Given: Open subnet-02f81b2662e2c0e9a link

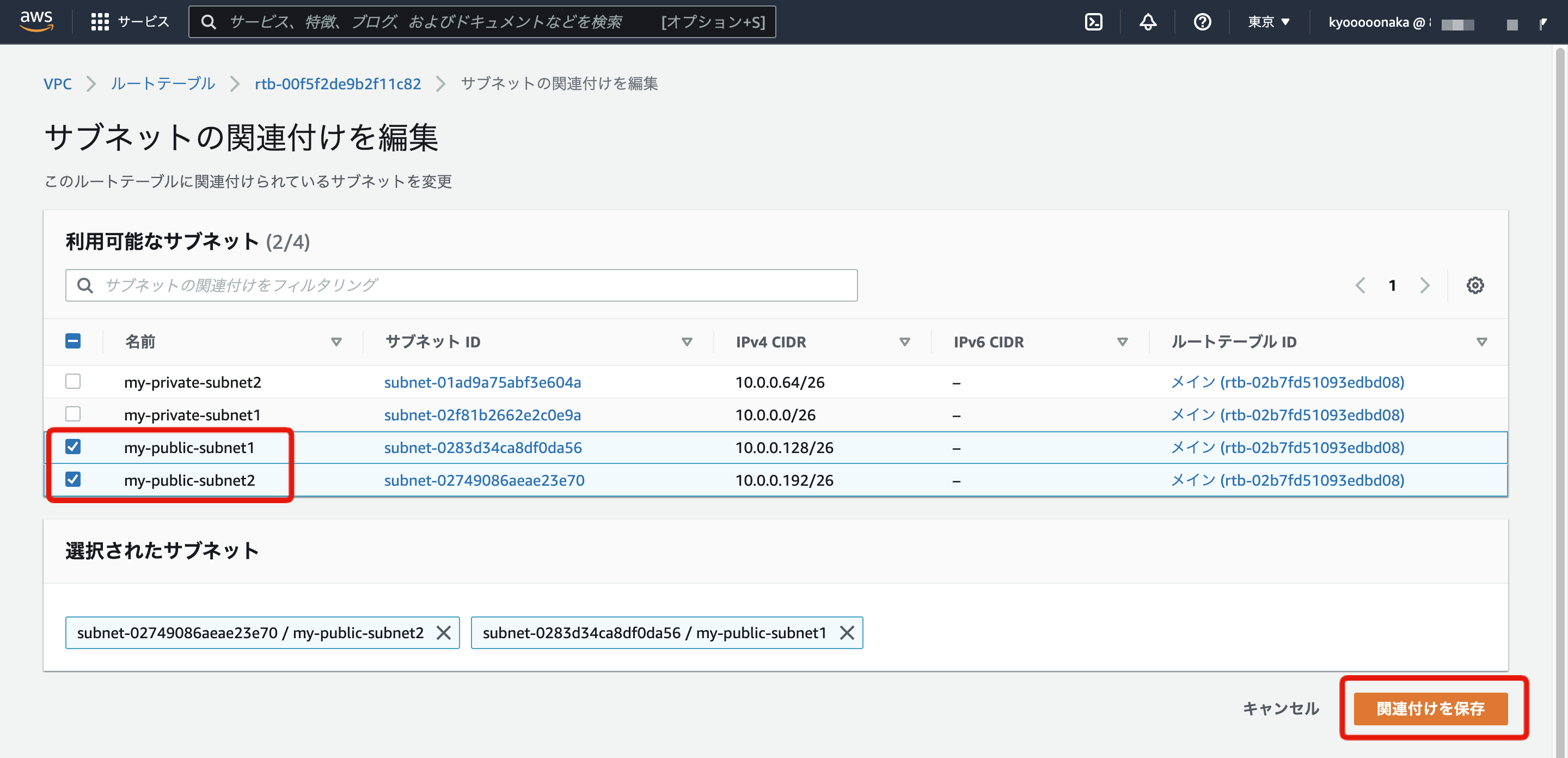Looking at the screenshot, I should (x=482, y=415).
